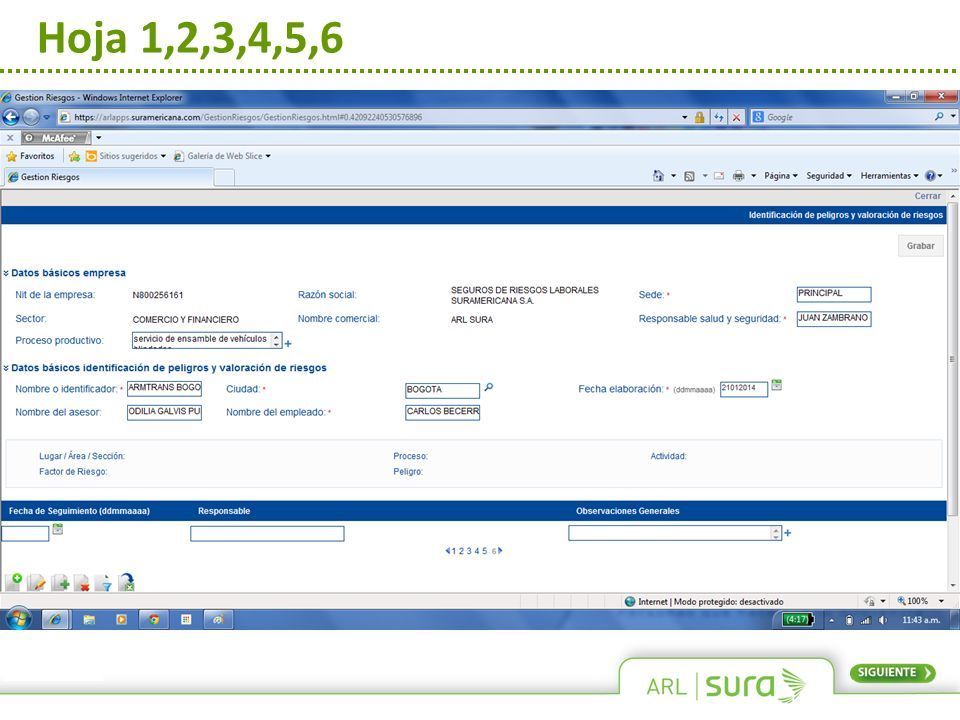
Task: Click next page arrow in pagination
Action: (500, 551)
